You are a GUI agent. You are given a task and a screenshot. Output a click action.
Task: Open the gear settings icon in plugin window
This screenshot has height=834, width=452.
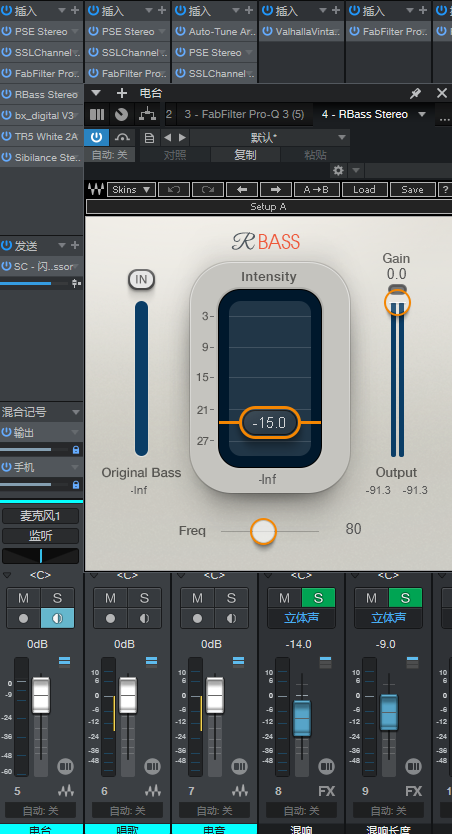pyautogui.click(x=338, y=171)
